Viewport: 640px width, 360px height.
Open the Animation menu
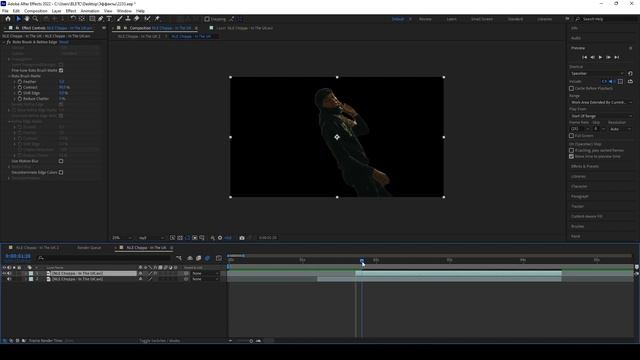tap(90, 11)
